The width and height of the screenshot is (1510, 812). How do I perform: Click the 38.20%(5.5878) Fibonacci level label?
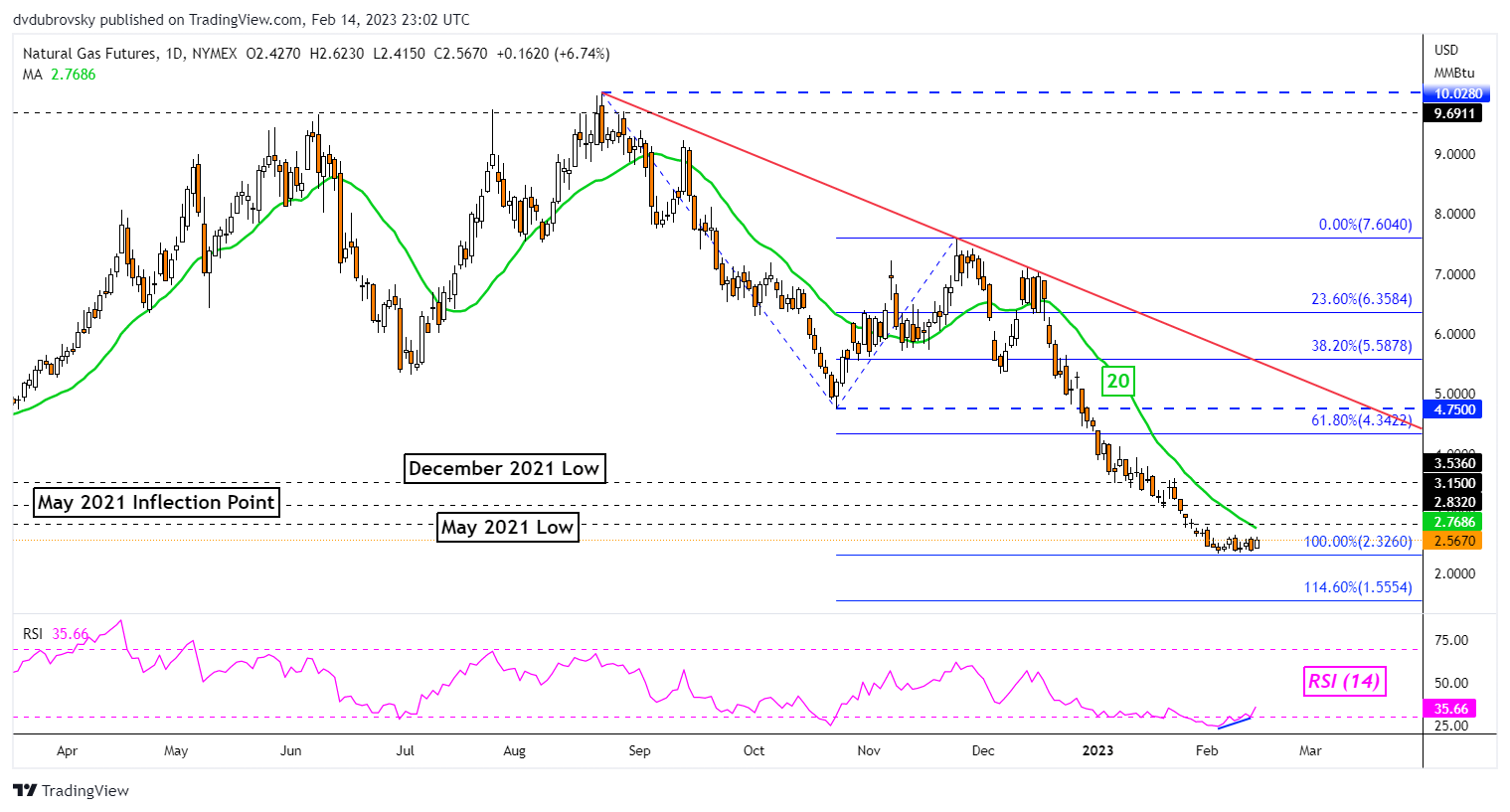1361,346
